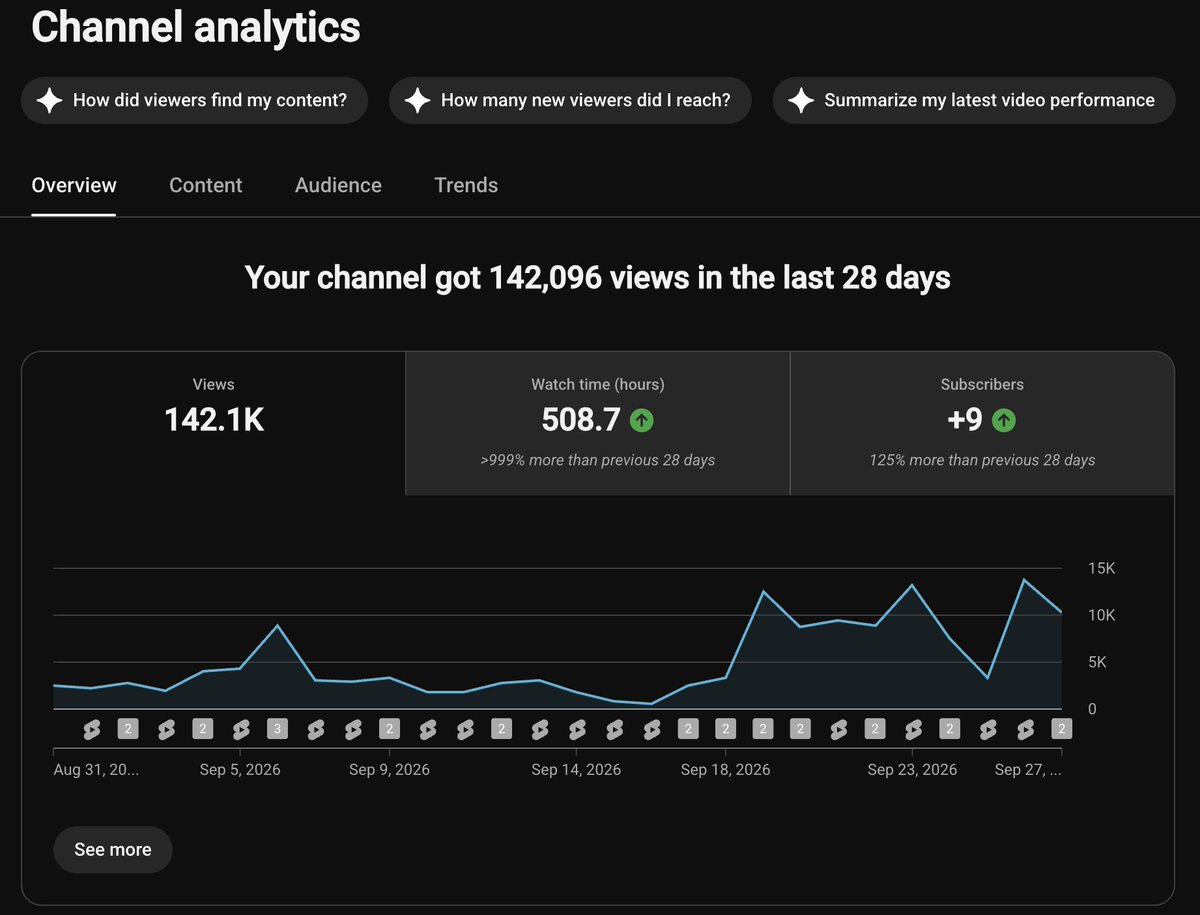The width and height of the screenshot is (1200, 915).
Task: Click '>999% more than previous 28 days' text
Action: 598,460
